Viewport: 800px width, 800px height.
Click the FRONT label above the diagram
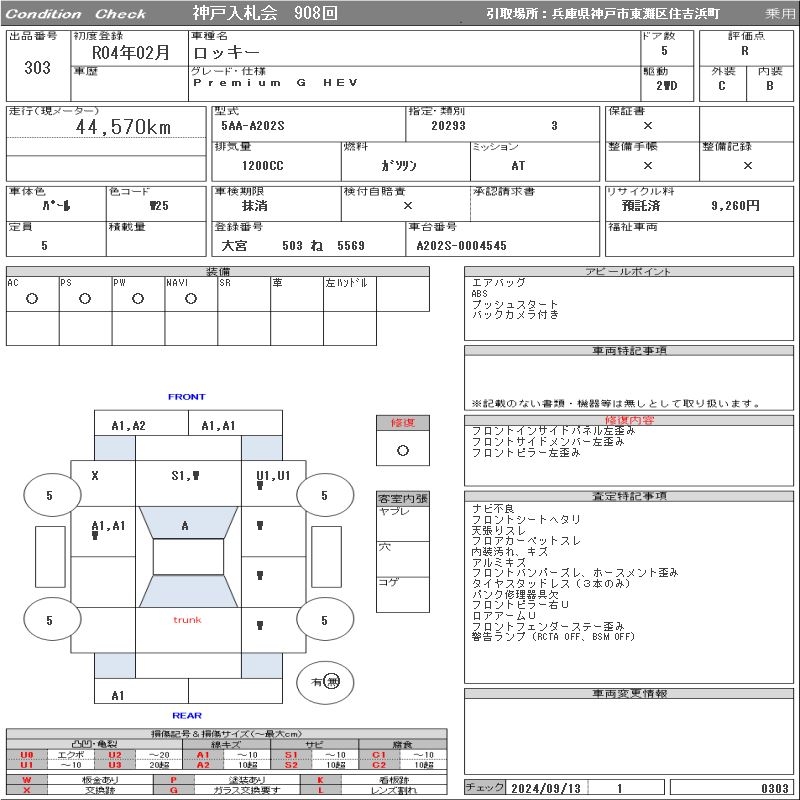[186, 397]
